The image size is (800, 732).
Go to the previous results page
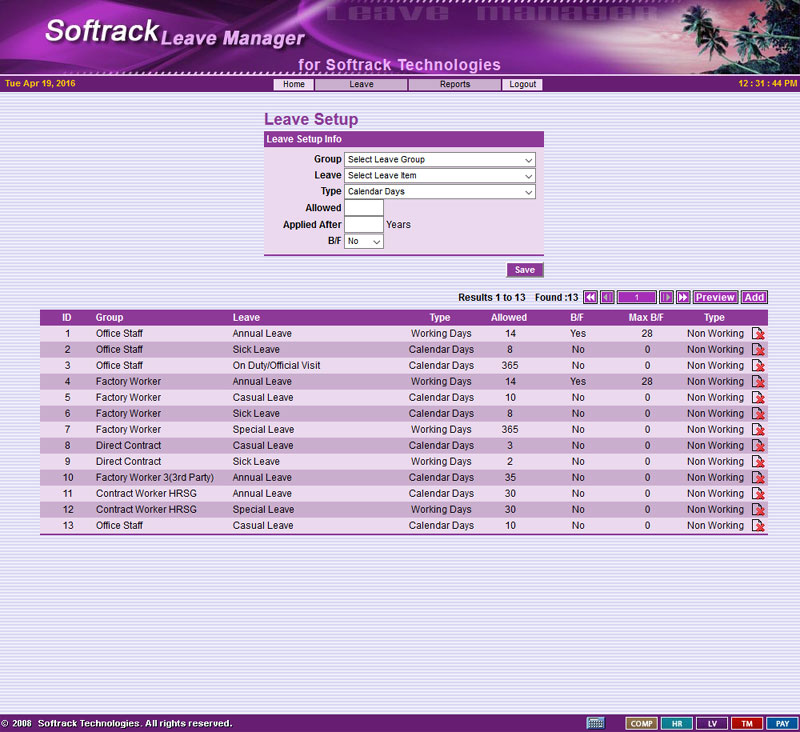pos(607,297)
